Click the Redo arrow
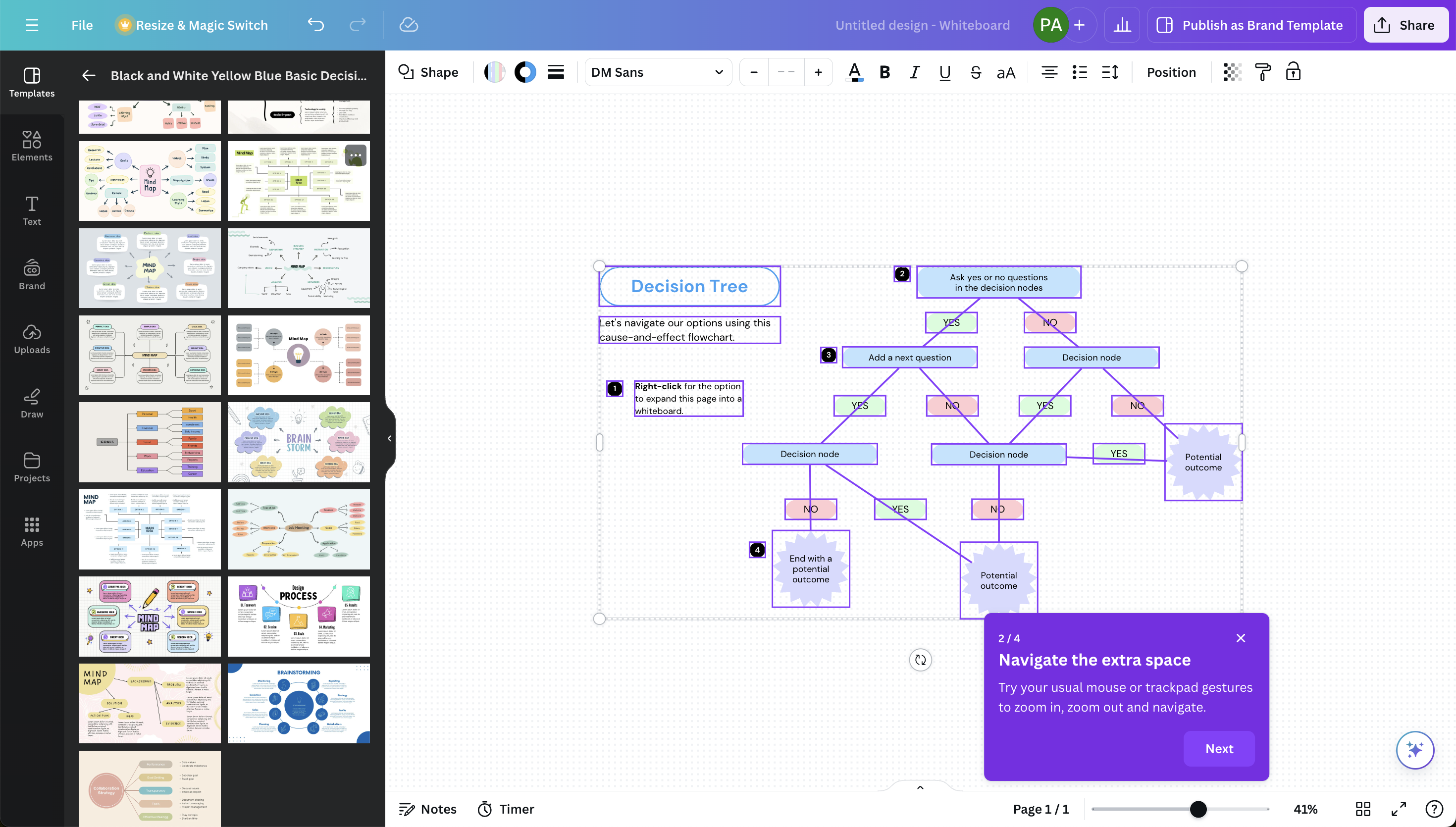The image size is (1456, 827). (357, 25)
